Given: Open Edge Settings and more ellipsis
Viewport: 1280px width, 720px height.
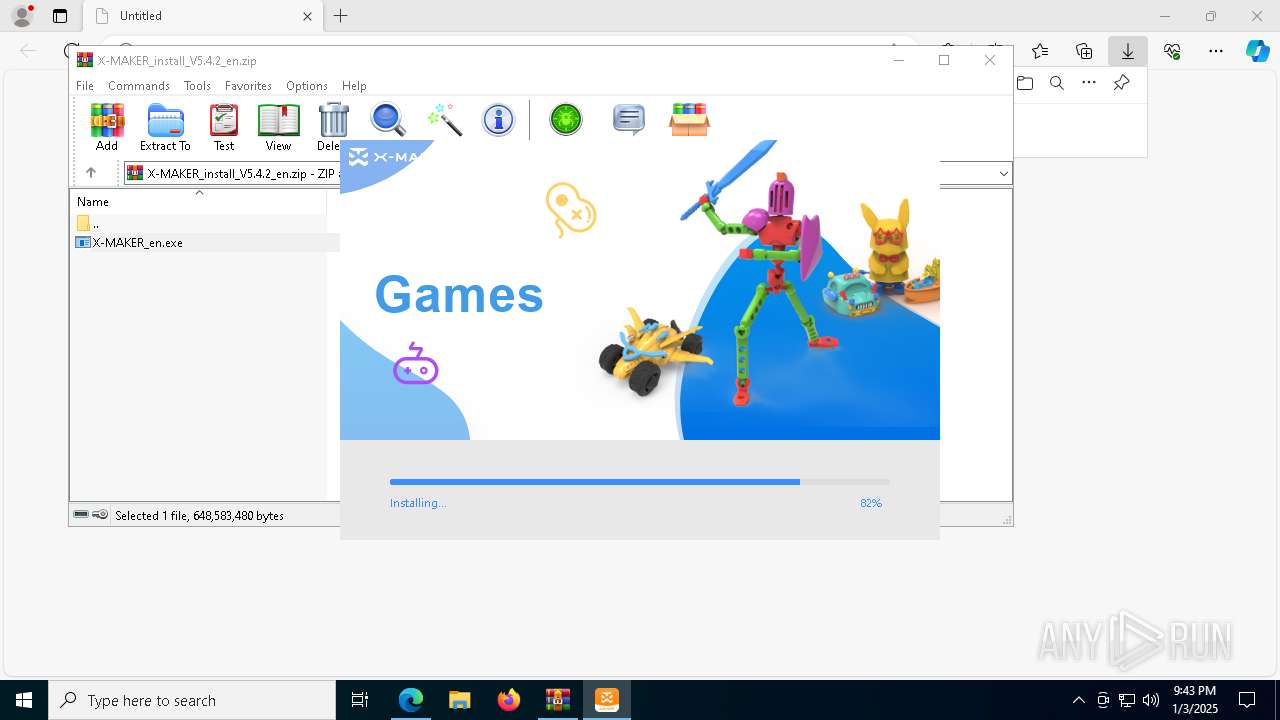Looking at the screenshot, I should tap(1216, 51).
